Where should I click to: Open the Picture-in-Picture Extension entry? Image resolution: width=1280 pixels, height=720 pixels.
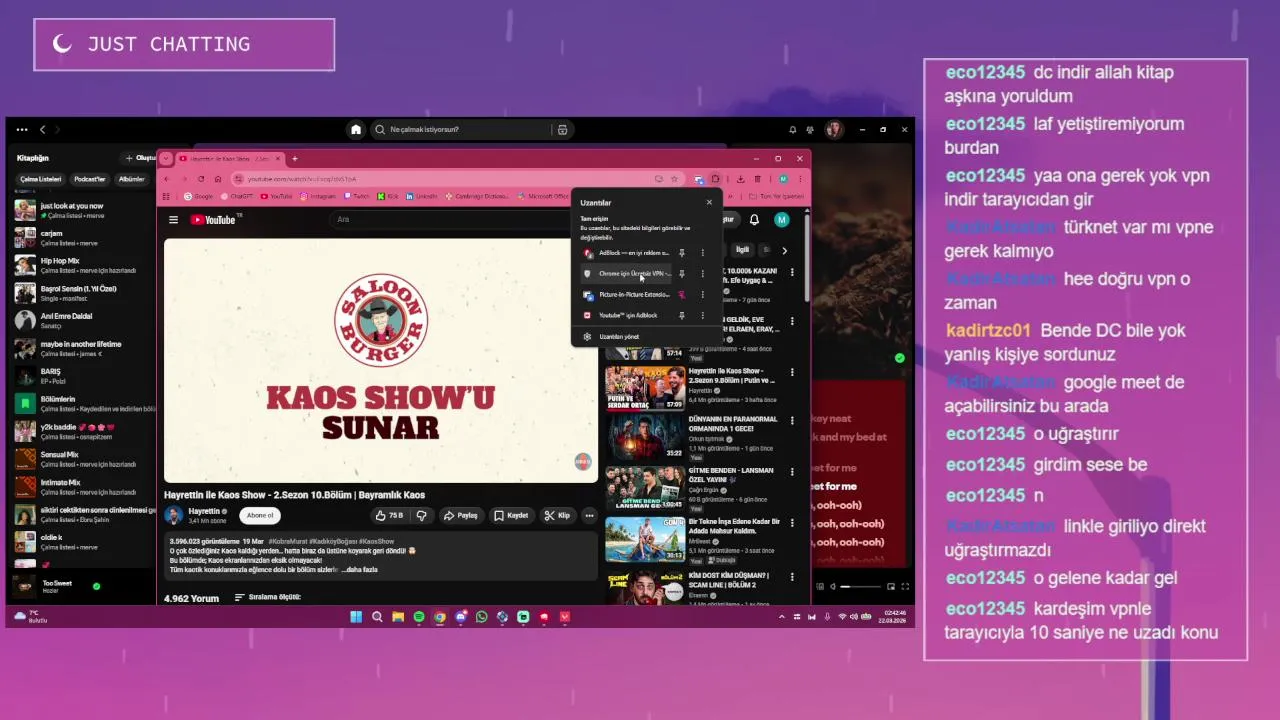(x=627, y=295)
